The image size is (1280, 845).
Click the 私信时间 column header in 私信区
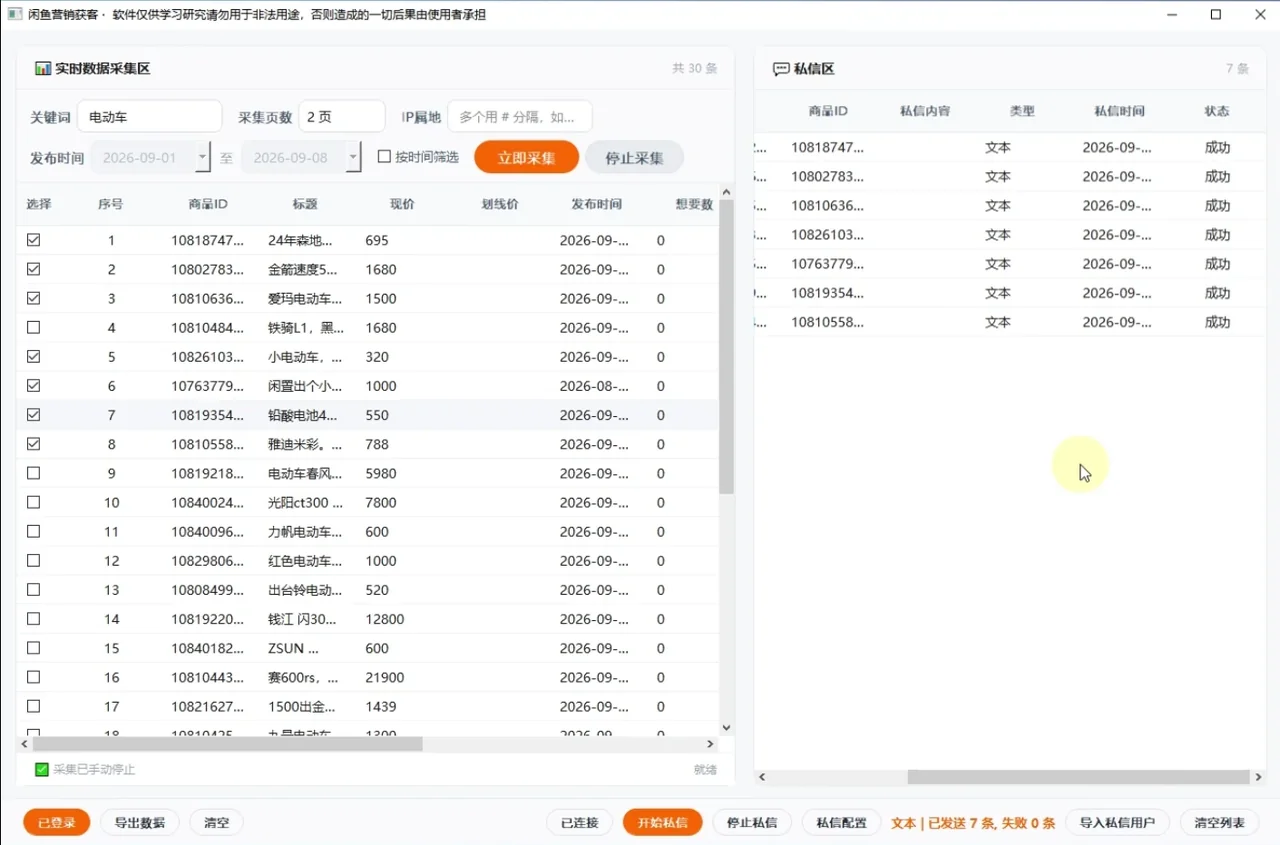[1119, 111]
